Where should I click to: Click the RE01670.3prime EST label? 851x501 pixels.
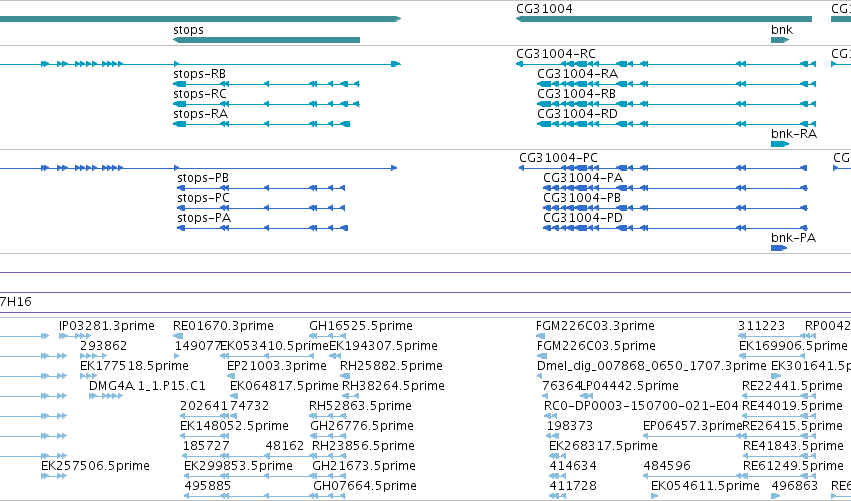click(x=223, y=326)
